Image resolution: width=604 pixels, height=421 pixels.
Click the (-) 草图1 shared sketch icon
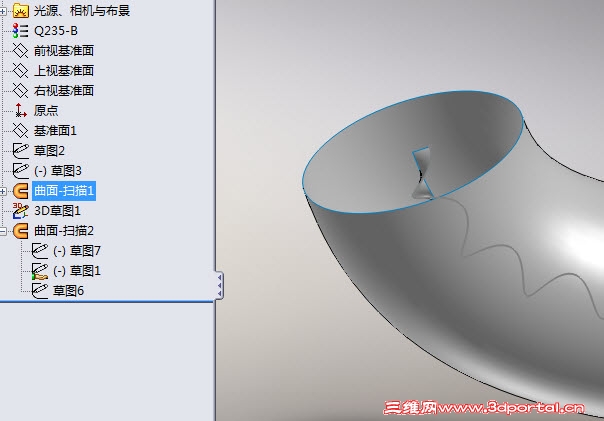(39, 271)
